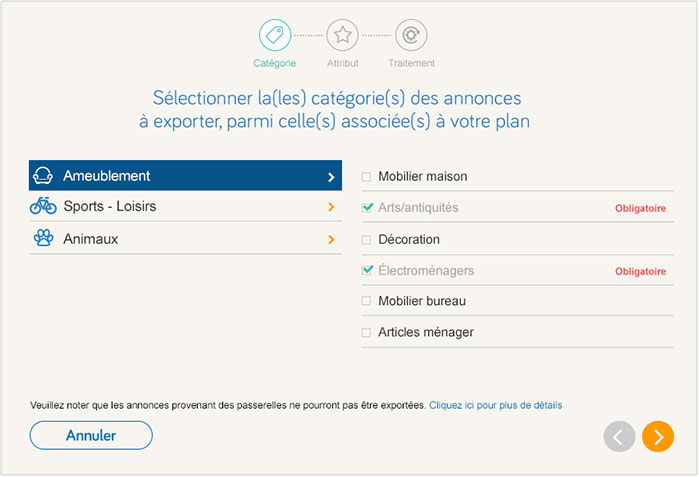The width and height of the screenshot is (699, 477).
Task: Click the Traitement step icon
Action: (x=411, y=35)
